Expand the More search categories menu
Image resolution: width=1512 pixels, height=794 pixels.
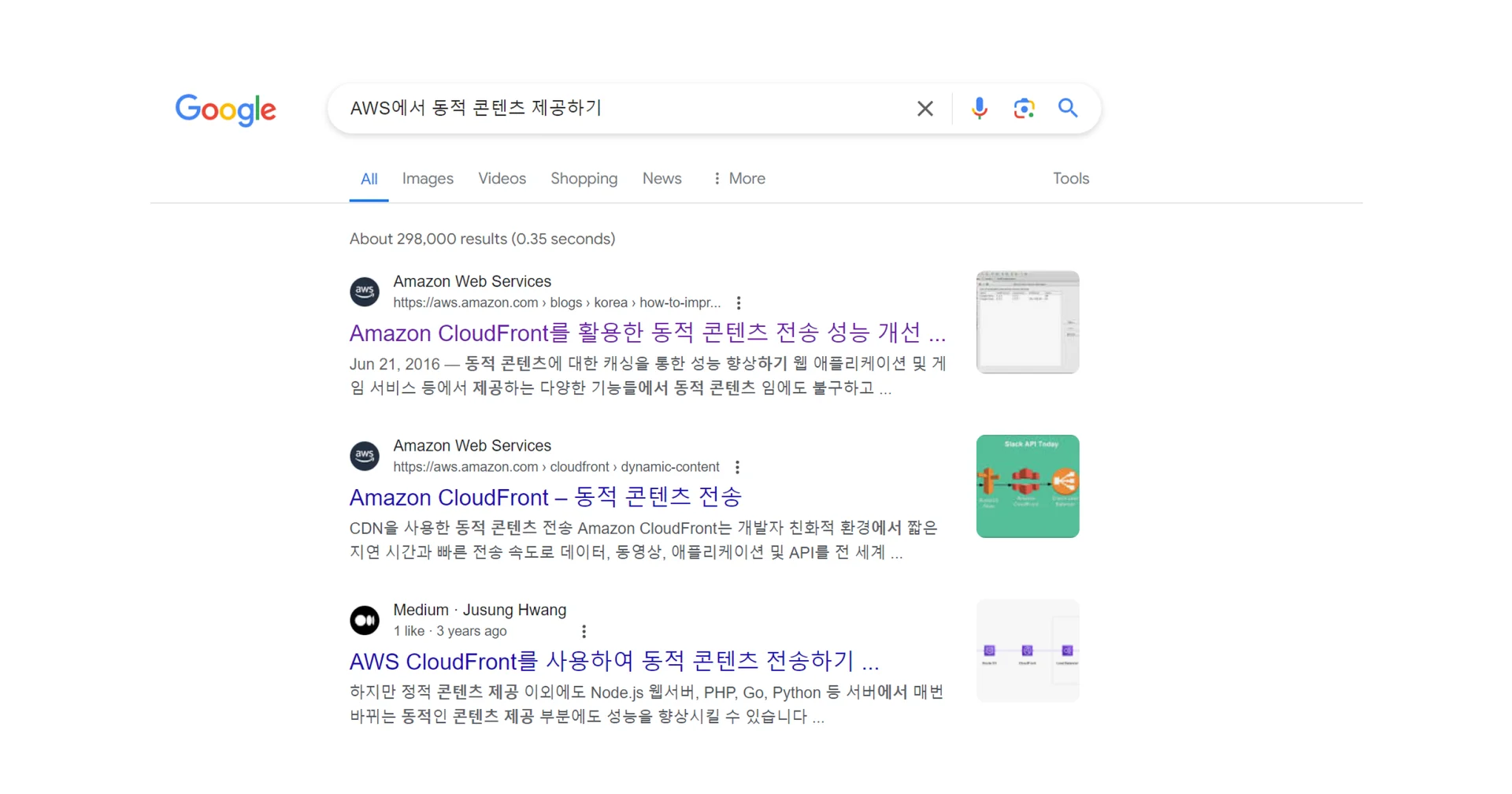pos(739,179)
